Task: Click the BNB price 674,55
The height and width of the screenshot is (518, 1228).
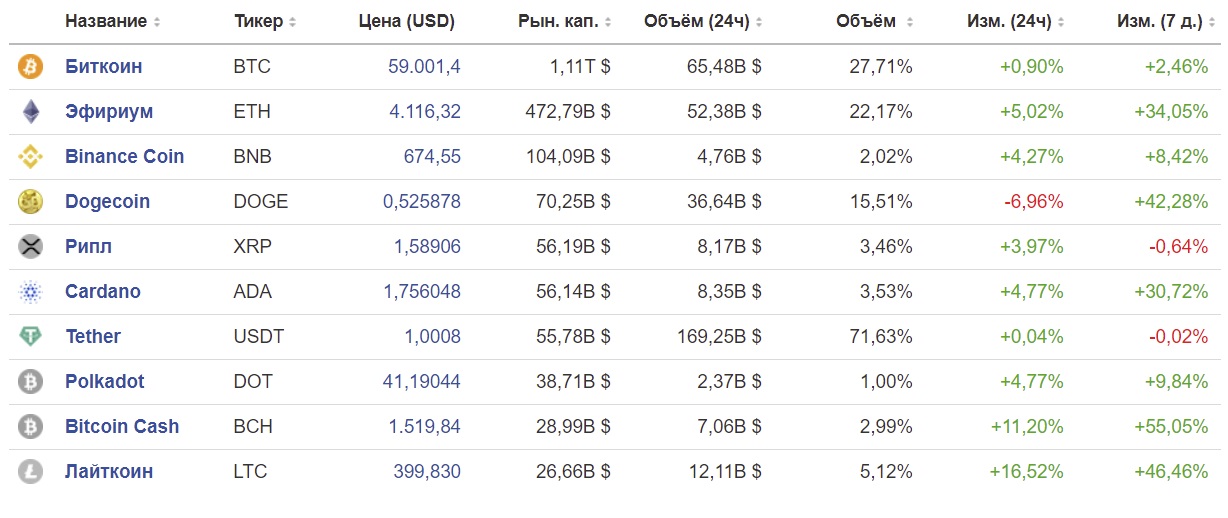Action: (x=432, y=157)
